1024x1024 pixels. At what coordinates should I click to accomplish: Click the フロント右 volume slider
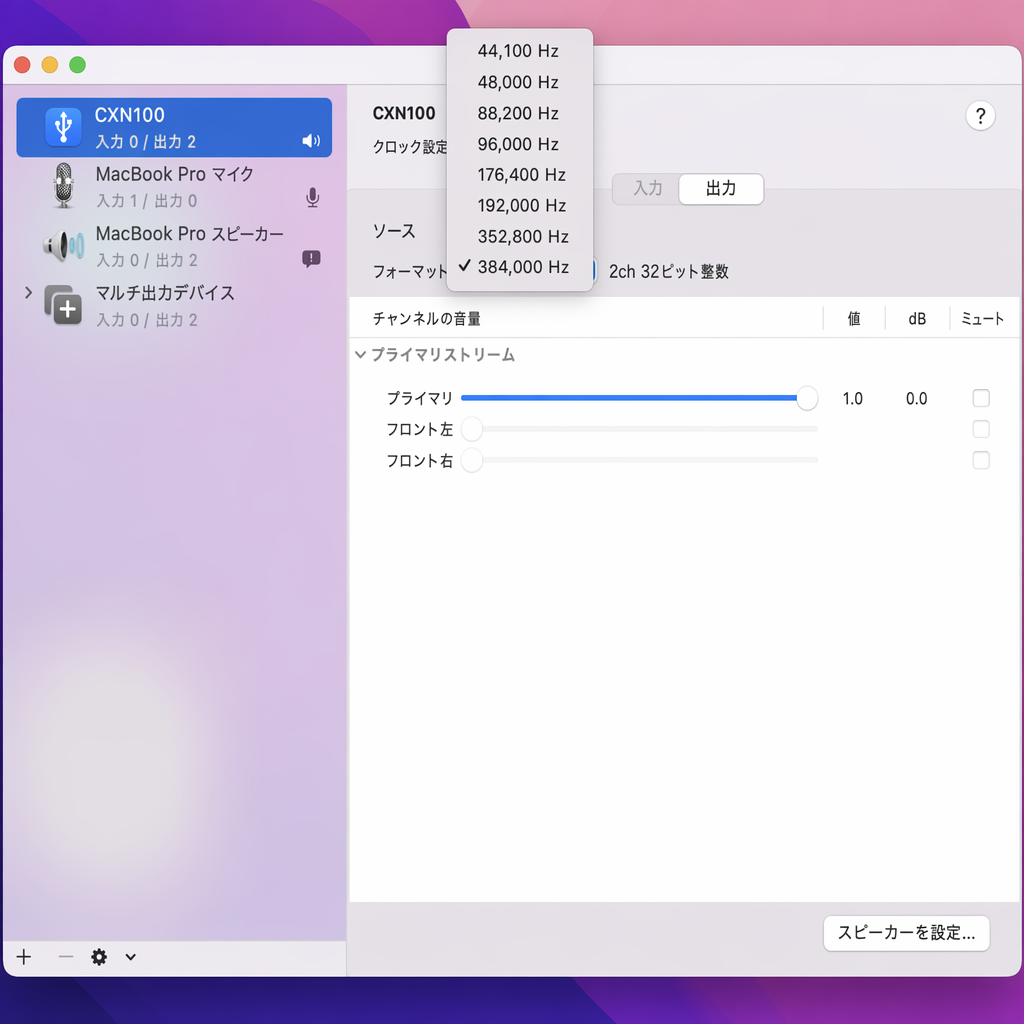pyautogui.click(x=640, y=460)
